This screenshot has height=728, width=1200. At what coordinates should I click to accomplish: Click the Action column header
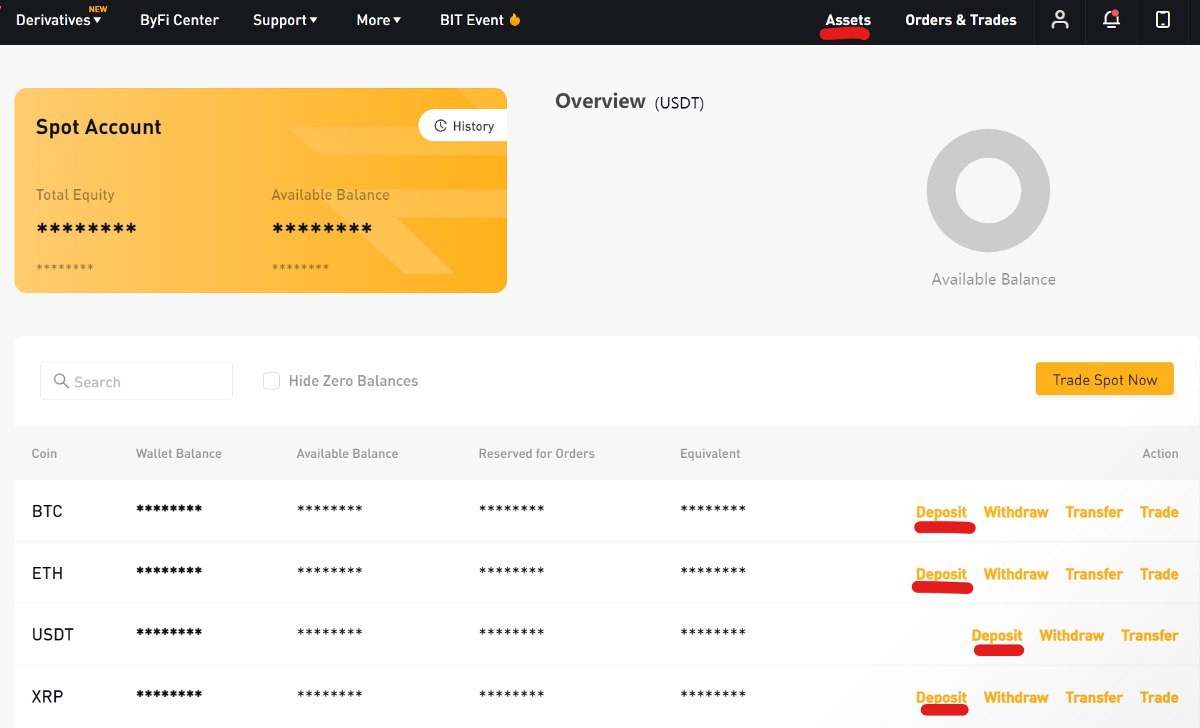[1161, 453]
